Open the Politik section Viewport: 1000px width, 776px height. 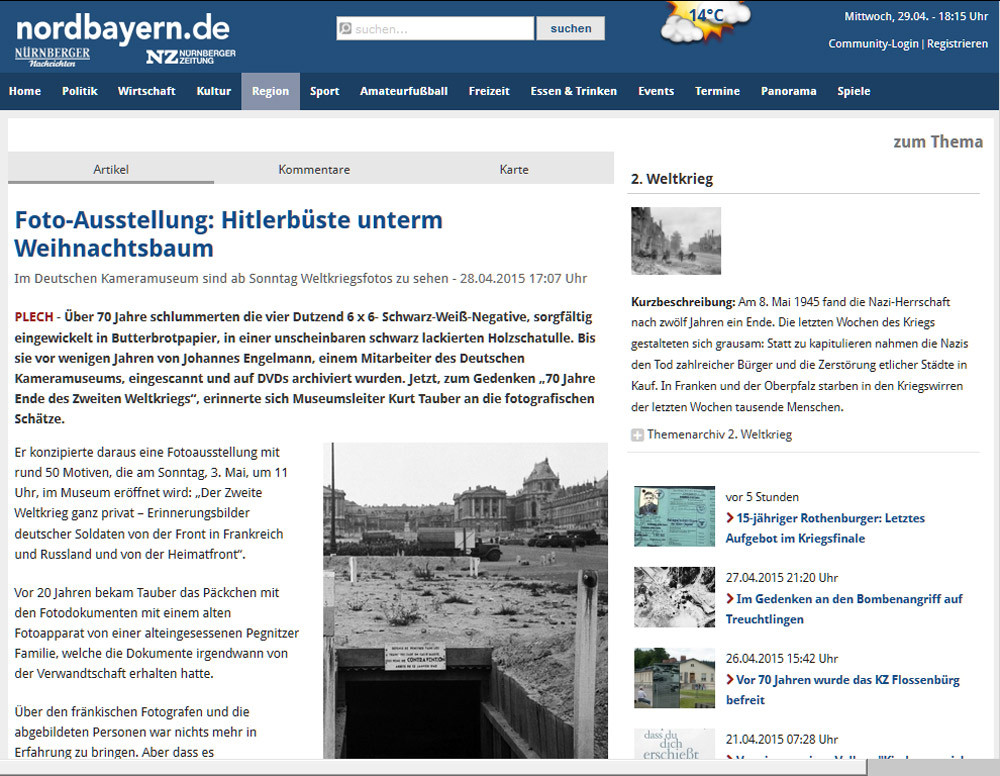tap(80, 91)
